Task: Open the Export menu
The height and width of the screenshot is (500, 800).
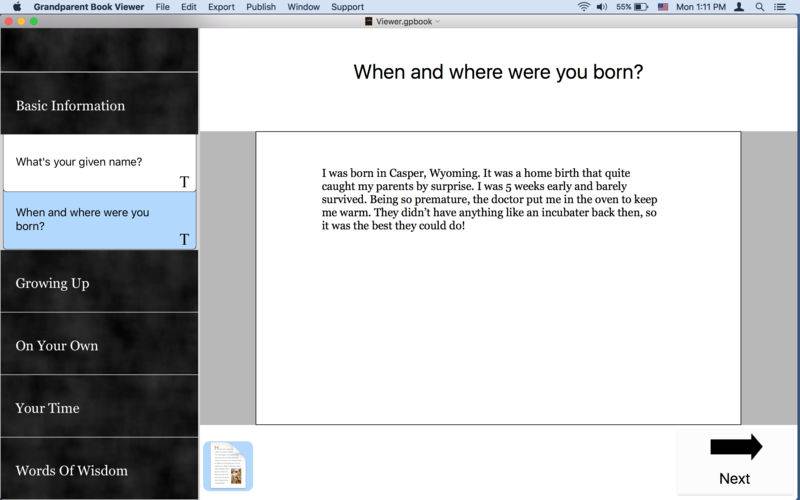Action: (221, 7)
